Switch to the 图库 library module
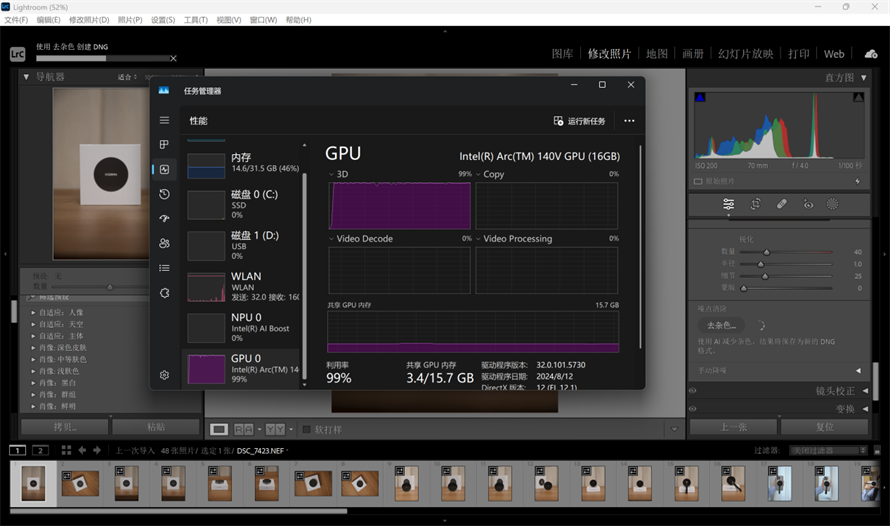The image size is (890, 526). 562,54
